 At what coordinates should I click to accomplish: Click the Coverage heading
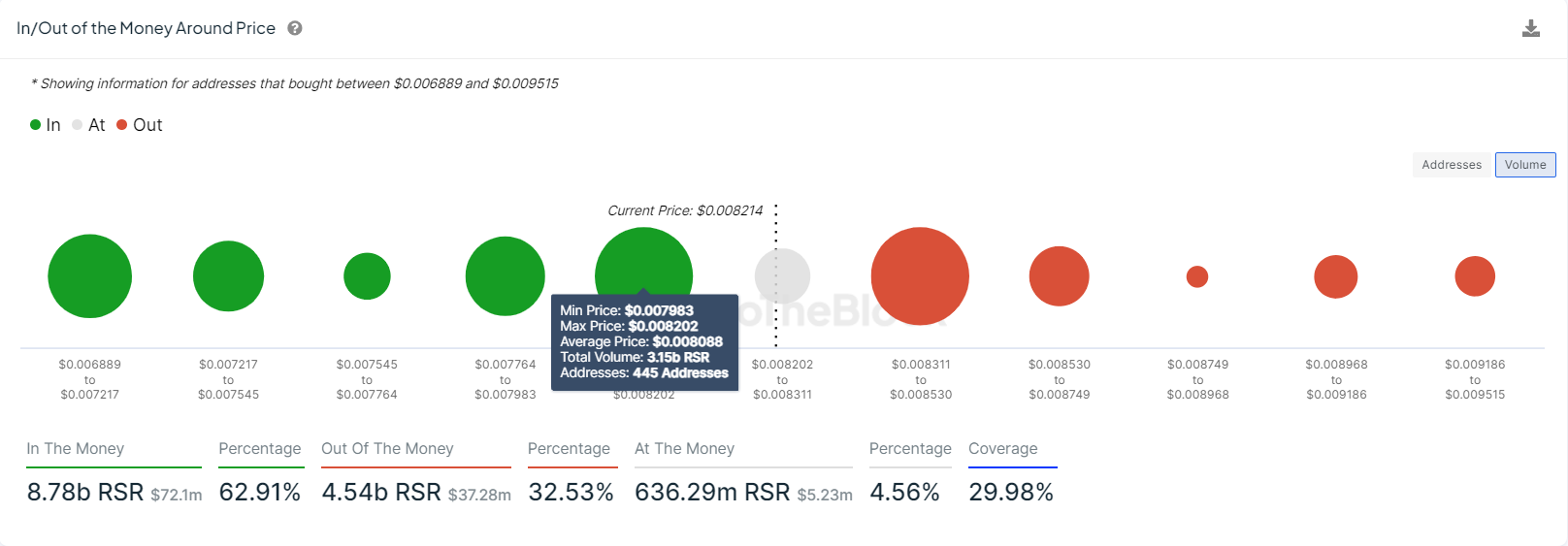1003,449
